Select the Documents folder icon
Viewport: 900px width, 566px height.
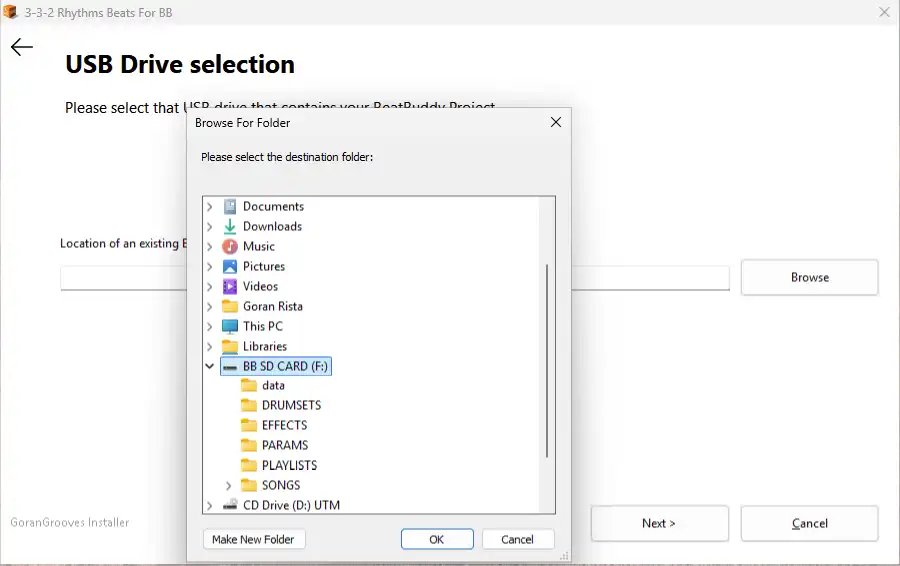[230, 206]
